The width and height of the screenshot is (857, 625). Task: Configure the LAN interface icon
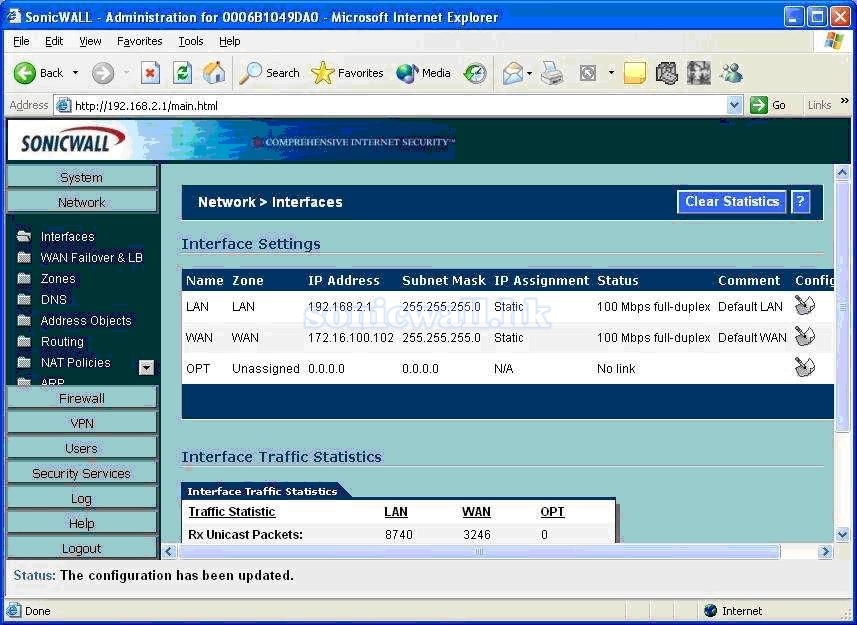pos(804,305)
